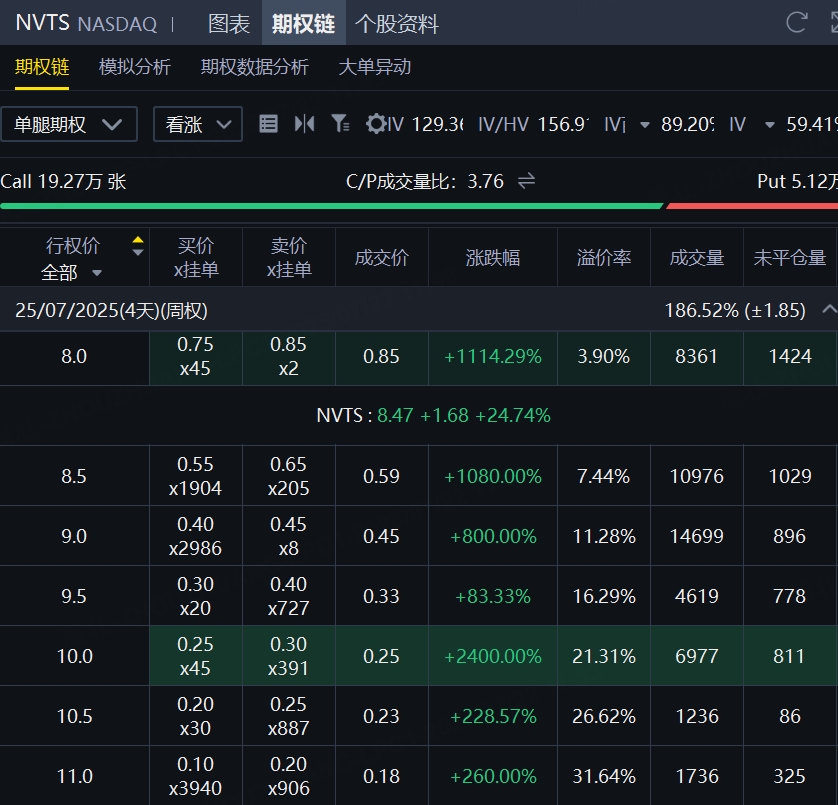Open the 大单异动 sub-tab
The image size is (838, 805).
coord(375,67)
